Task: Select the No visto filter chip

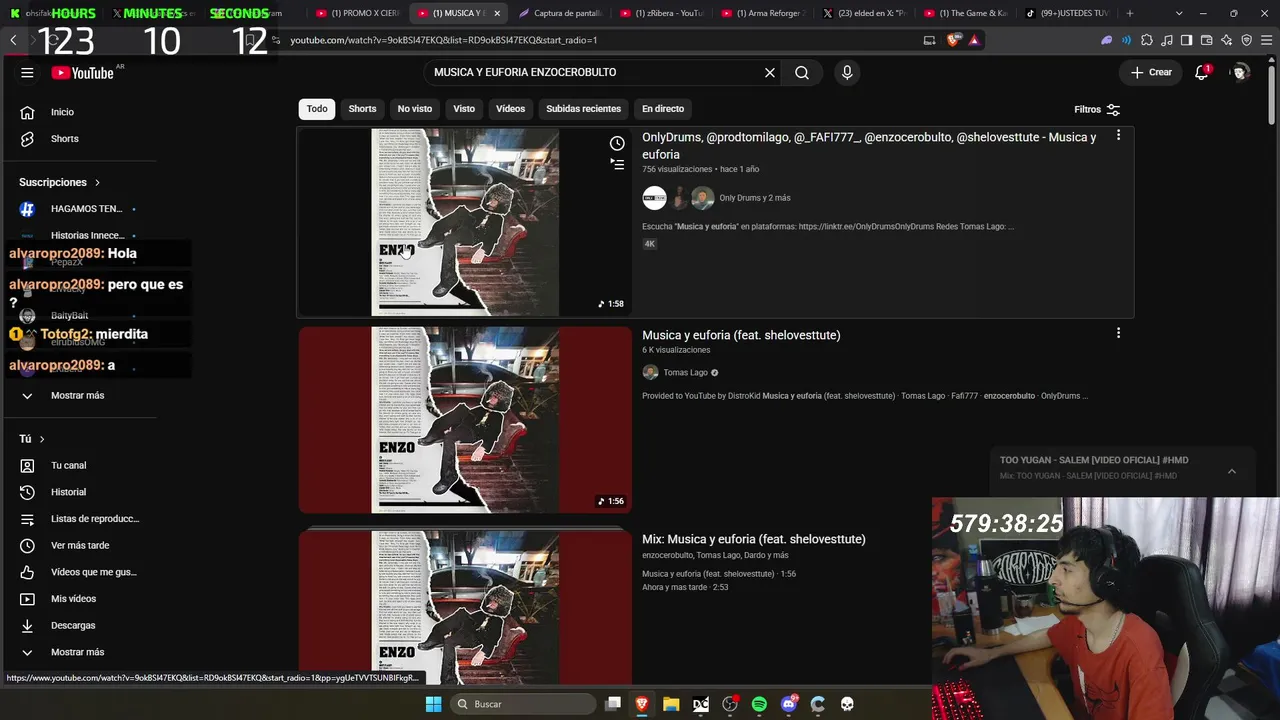Action: [415, 109]
